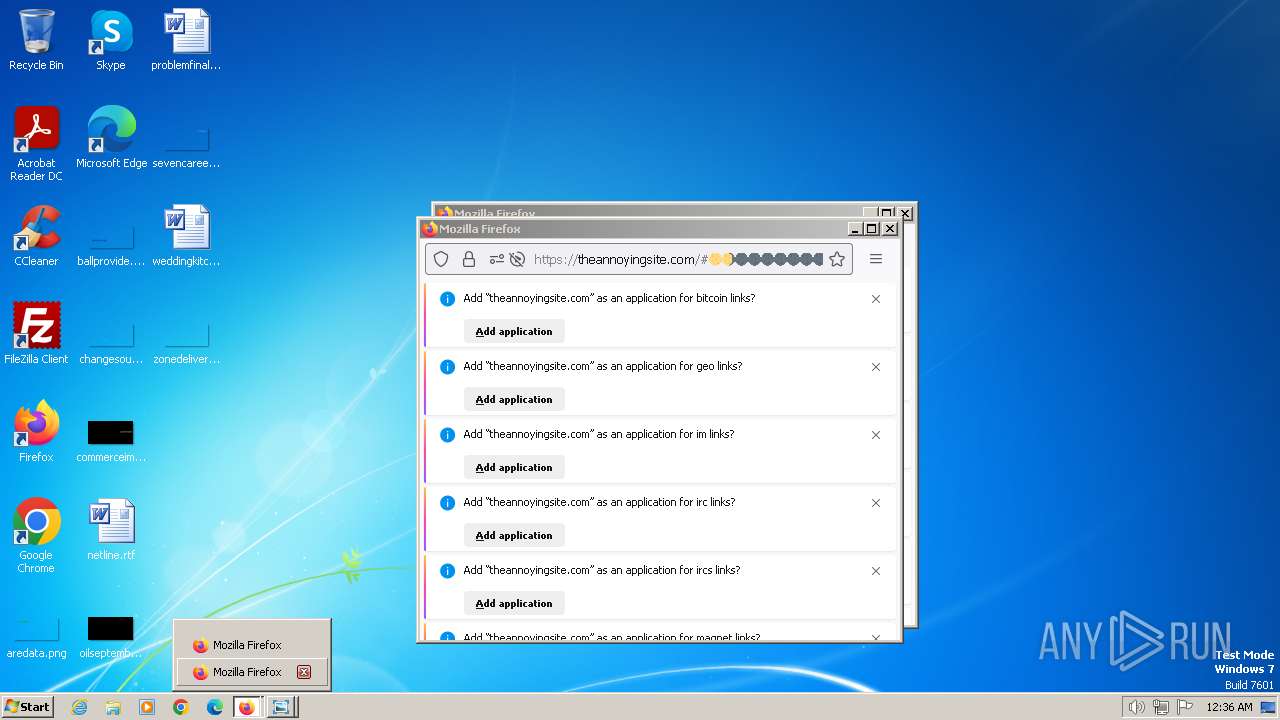Launch Chrome from the taskbar
This screenshot has width=1280, height=720.
[x=181, y=707]
